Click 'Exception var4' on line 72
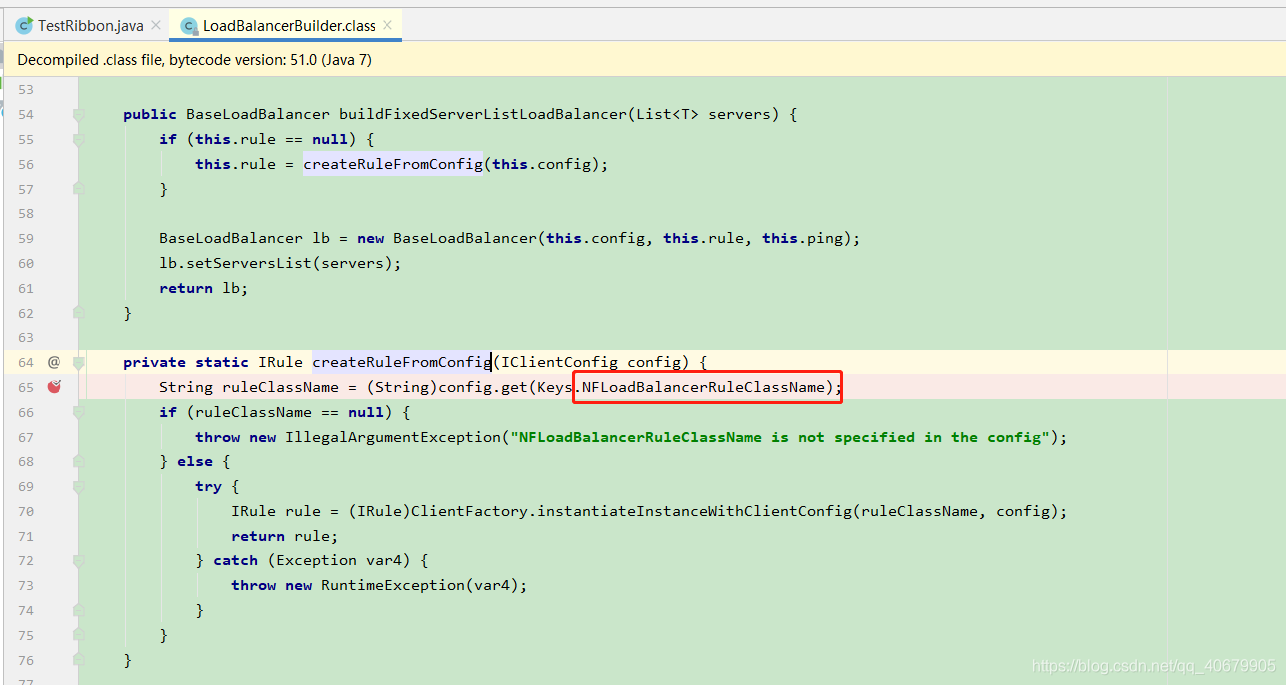This screenshot has height=685, width=1286. click(343, 560)
